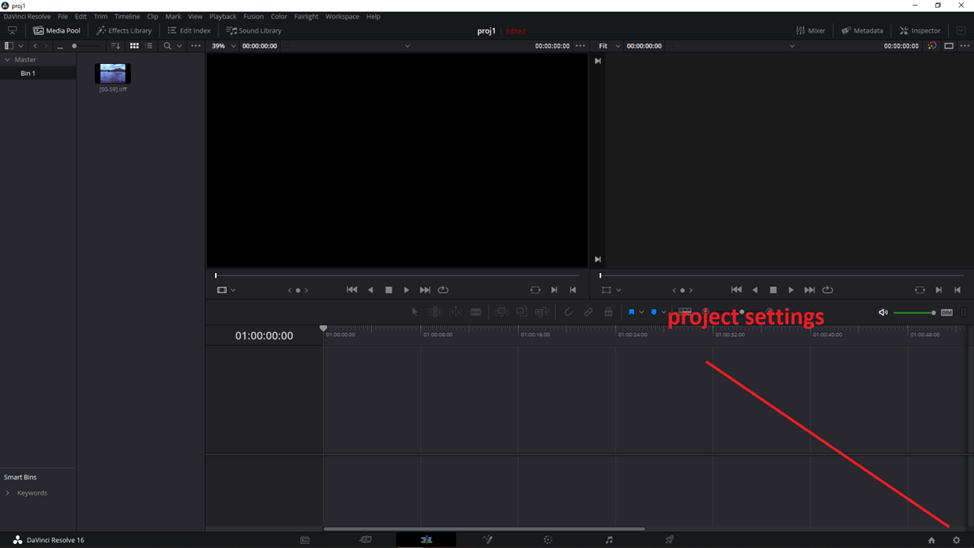Screen dimensions: 974x548
Task: Select the Selection Mode arrow tool
Action: click(415, 312)
